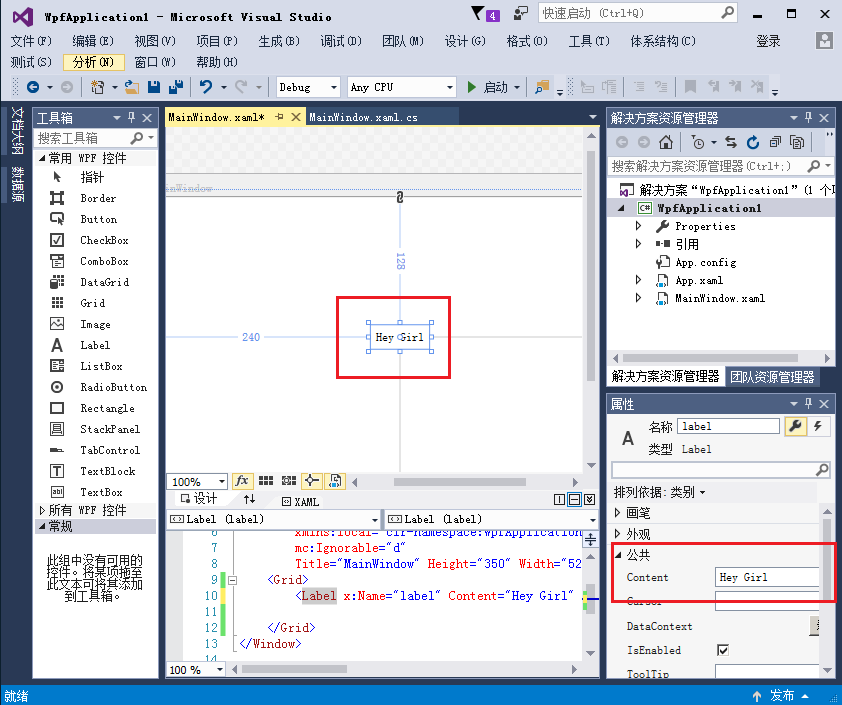Viewport: 842px width, 705px height.
Task: Open the Properties wrench tab in the properties panel
Action: pos(795,426)
